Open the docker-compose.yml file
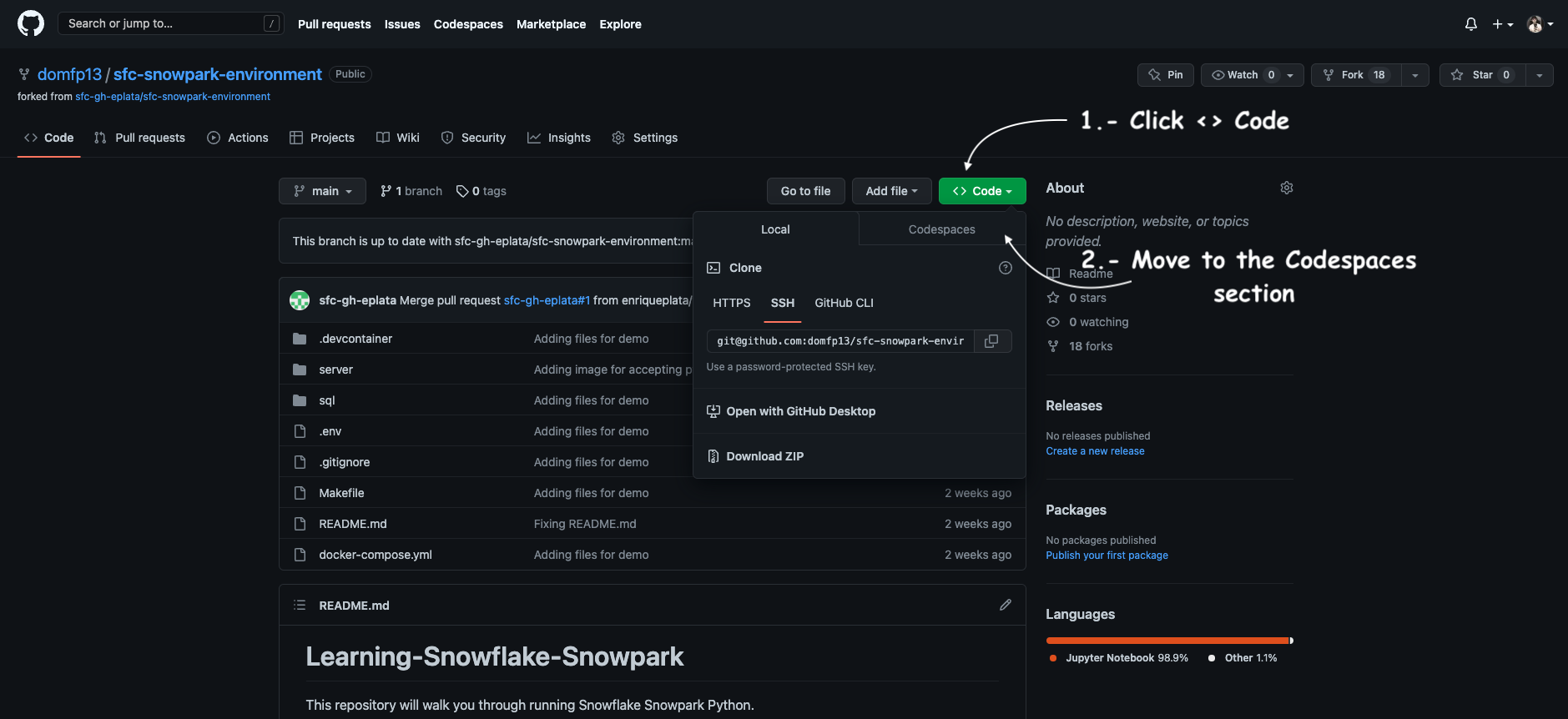 coord(376,555)
